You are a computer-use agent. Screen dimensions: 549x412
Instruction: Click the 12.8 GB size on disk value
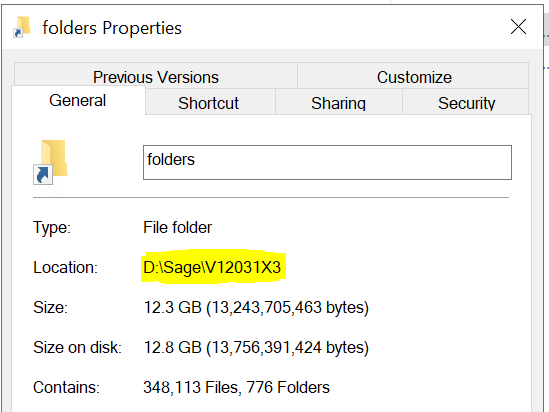pyautogui.click(x=256, y=347)
